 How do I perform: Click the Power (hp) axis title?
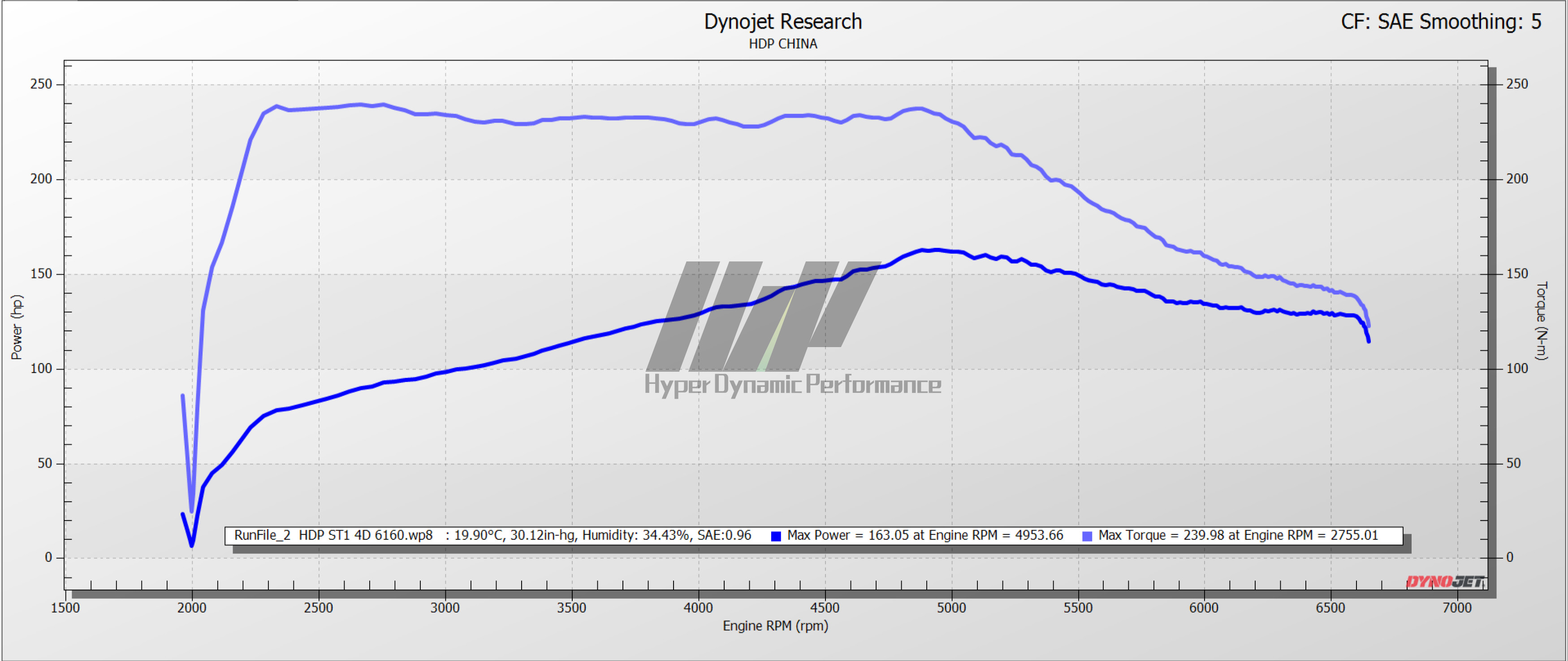(x=17, y=327)
